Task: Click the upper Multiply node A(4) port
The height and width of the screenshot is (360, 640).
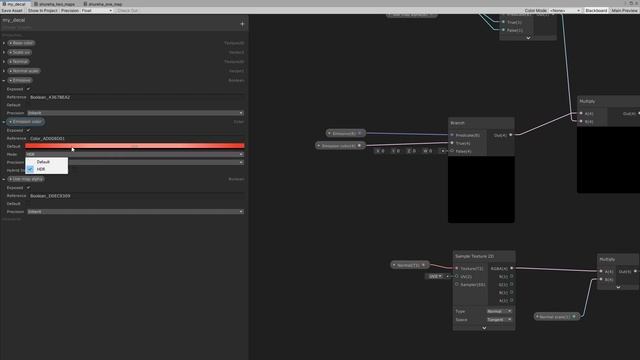Action: click(x=581, y=113)
